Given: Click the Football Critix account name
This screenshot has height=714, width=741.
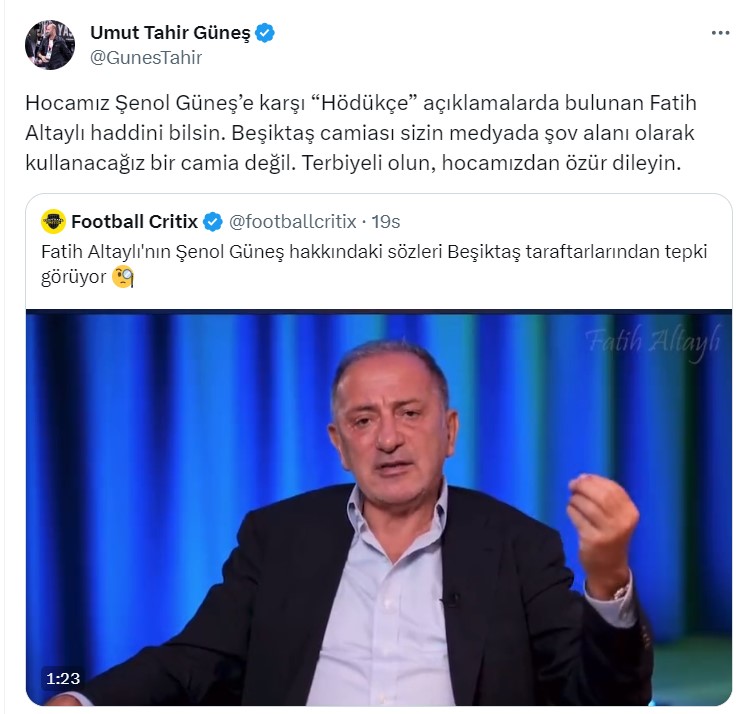Looking at the screenshot, I should click(135, 221).
